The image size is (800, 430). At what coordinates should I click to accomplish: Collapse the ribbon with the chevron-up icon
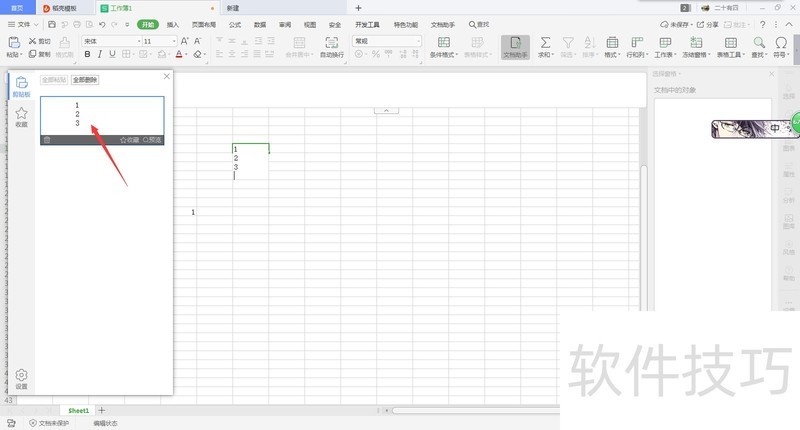coord(789,24)
